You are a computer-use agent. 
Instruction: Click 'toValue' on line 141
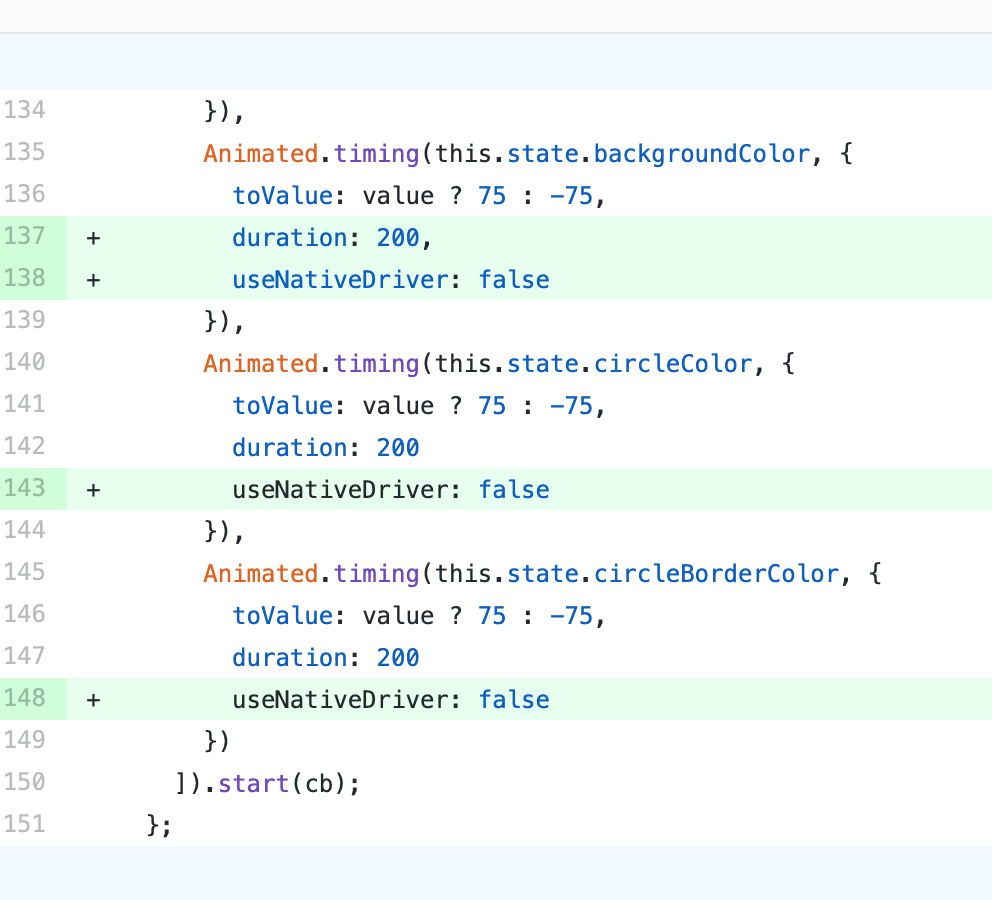[283, 405]
